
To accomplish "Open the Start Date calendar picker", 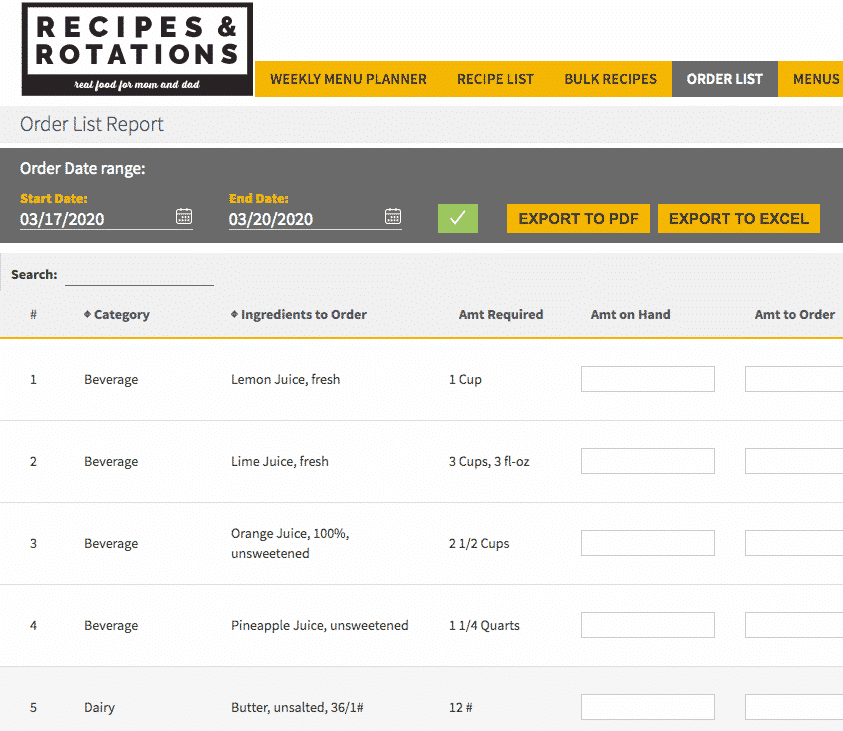I will point(184,217).
